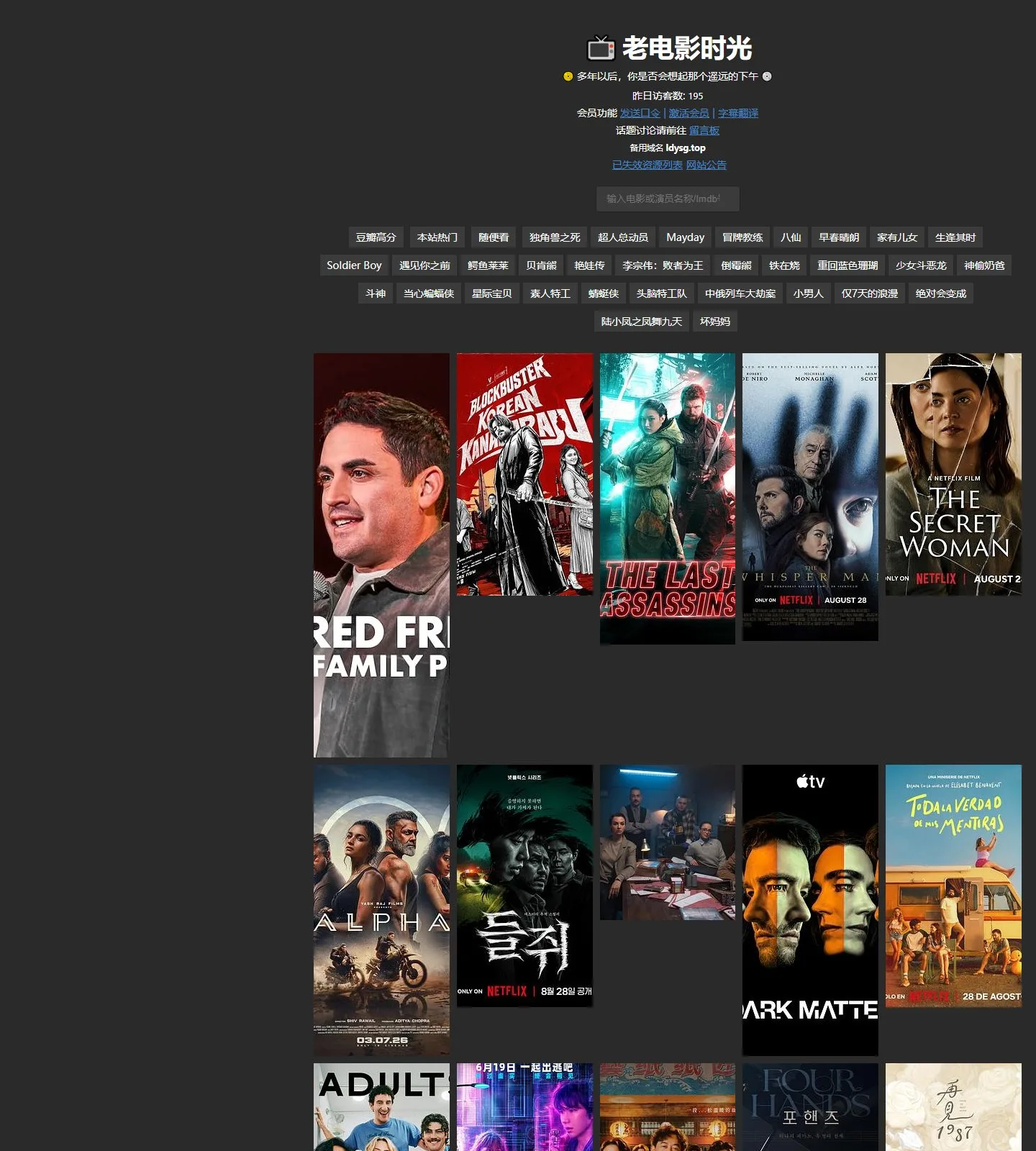Click the 昨日访客数: 195 visitor count
The image size is (1036, 1151).
pos(668,96)
